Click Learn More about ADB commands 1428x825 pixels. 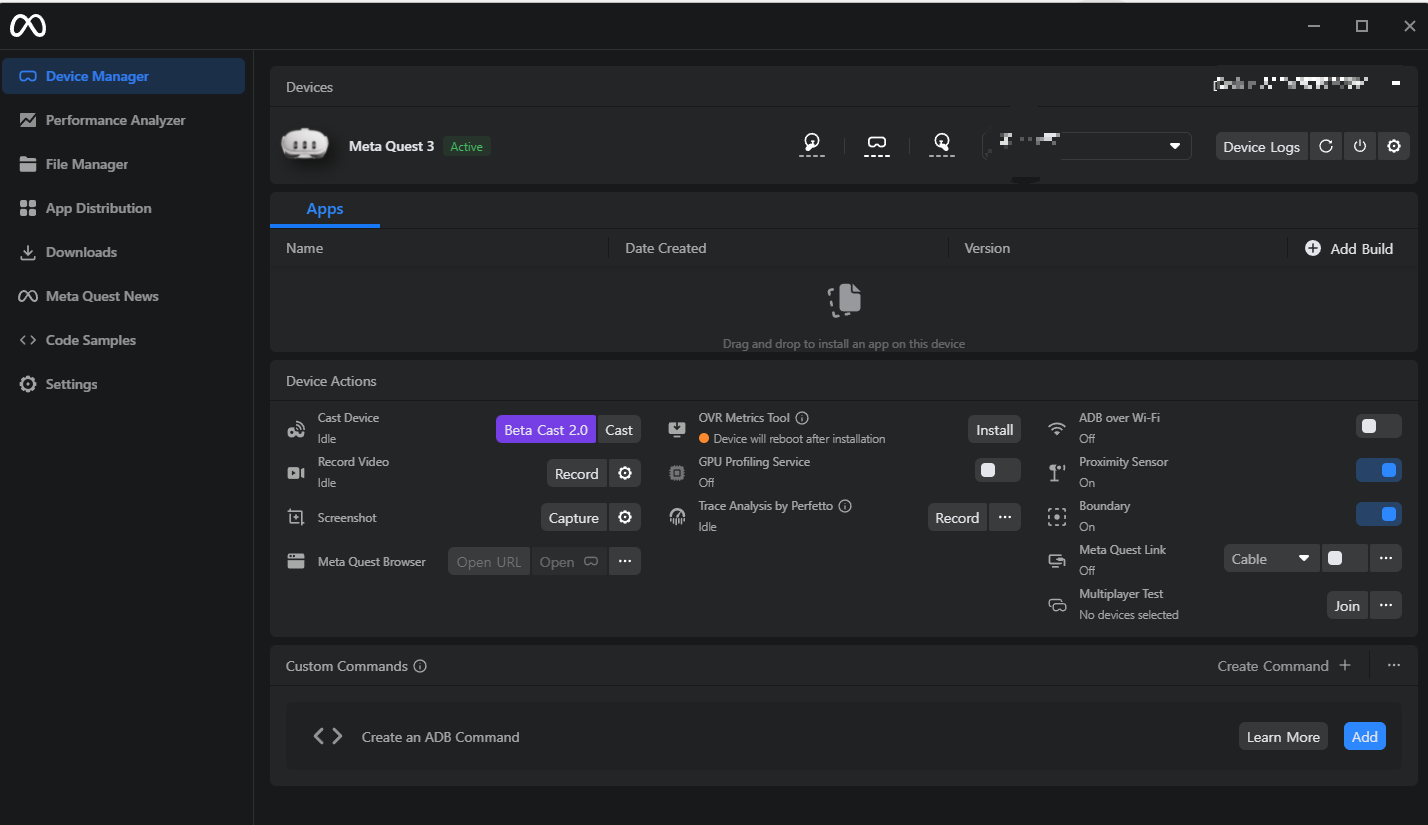(1283, 737)
